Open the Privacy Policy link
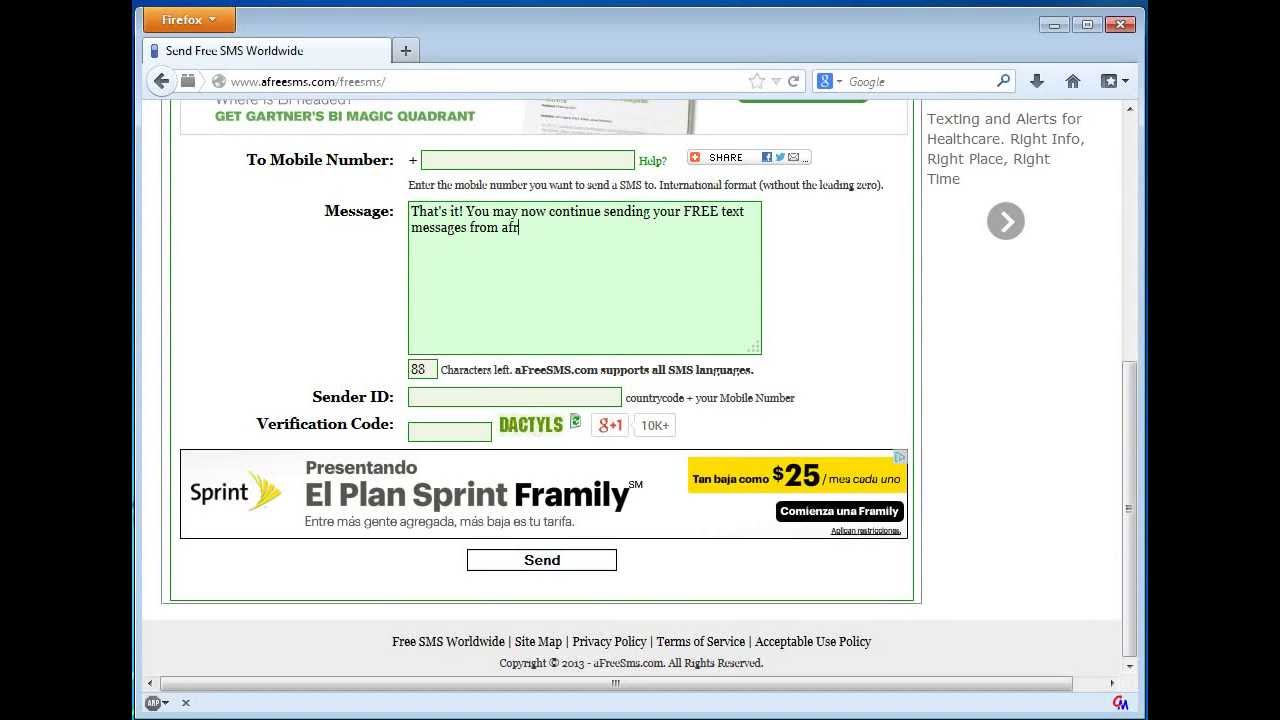Viewport: 1280px width, 720px height. tap(609, 642)
